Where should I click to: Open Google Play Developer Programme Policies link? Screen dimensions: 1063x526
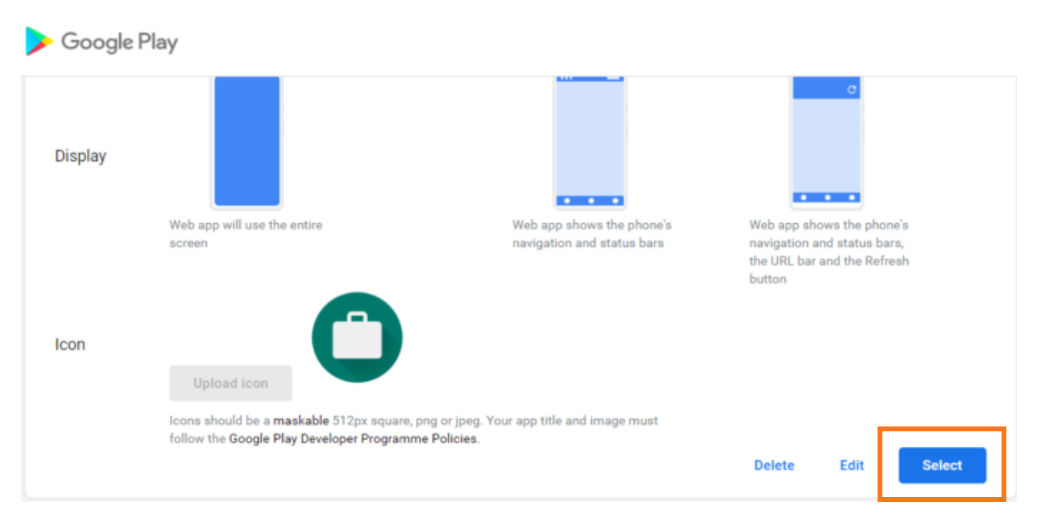tap(353, 439)
